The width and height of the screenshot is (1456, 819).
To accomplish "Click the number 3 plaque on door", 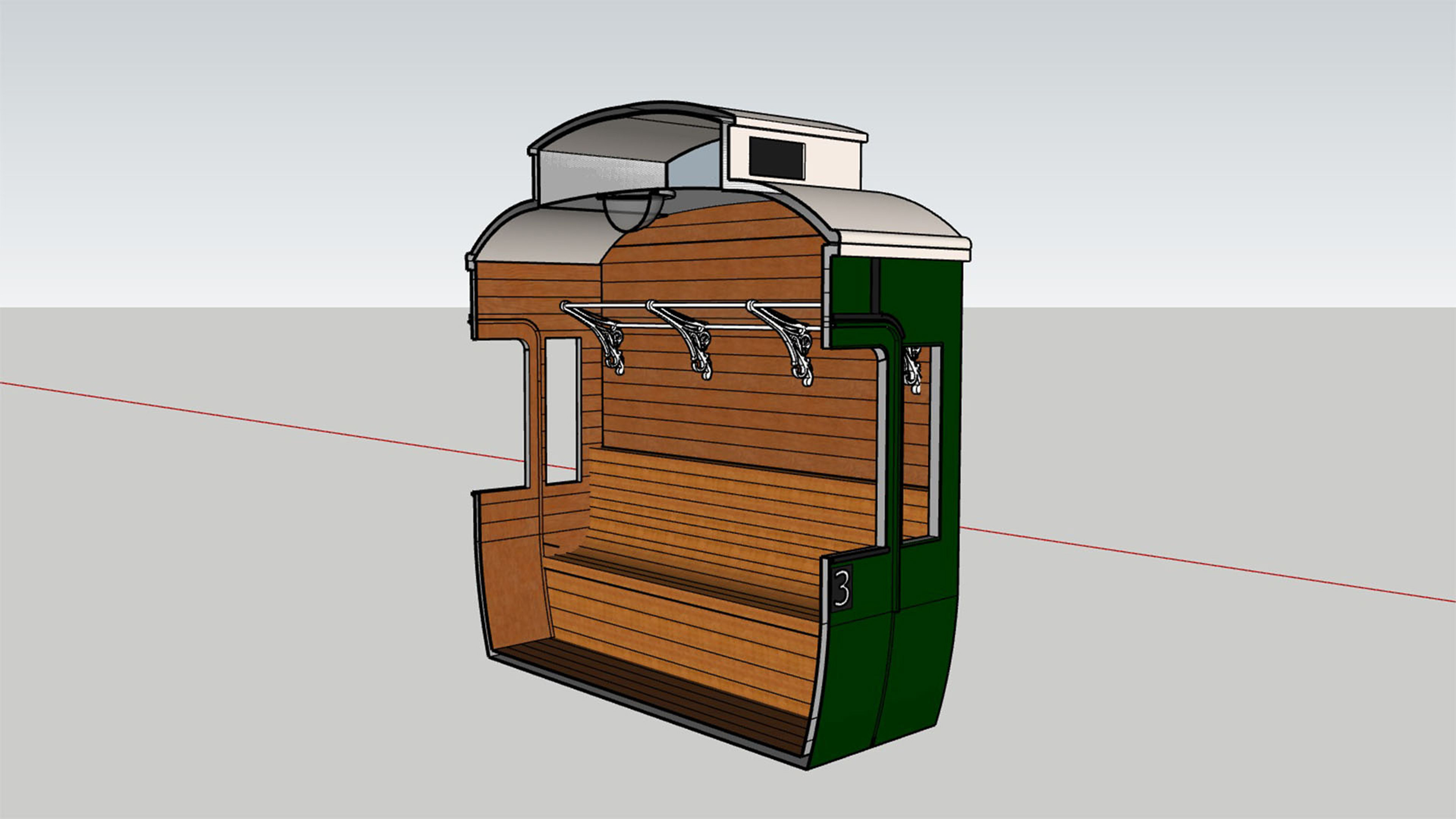I will click(842, 587).
